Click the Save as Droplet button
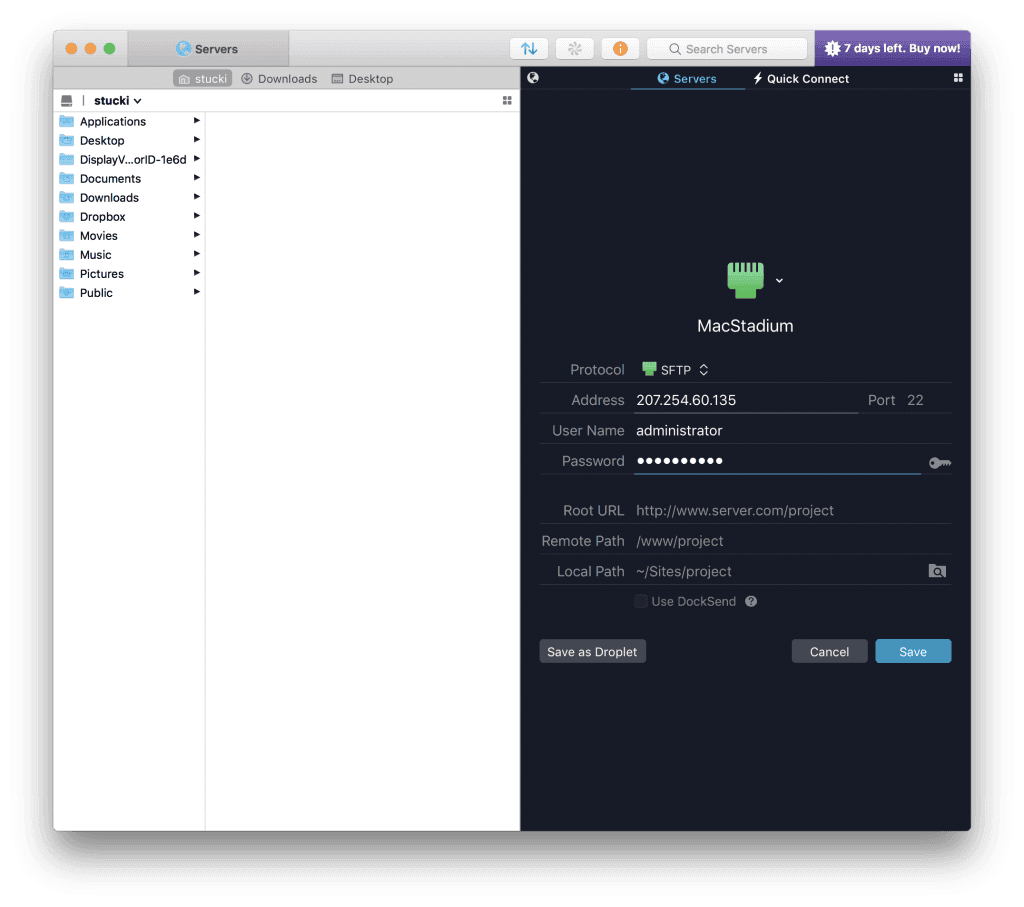Viewport: 1024px width, 907px height. click(x=592, y=650)
